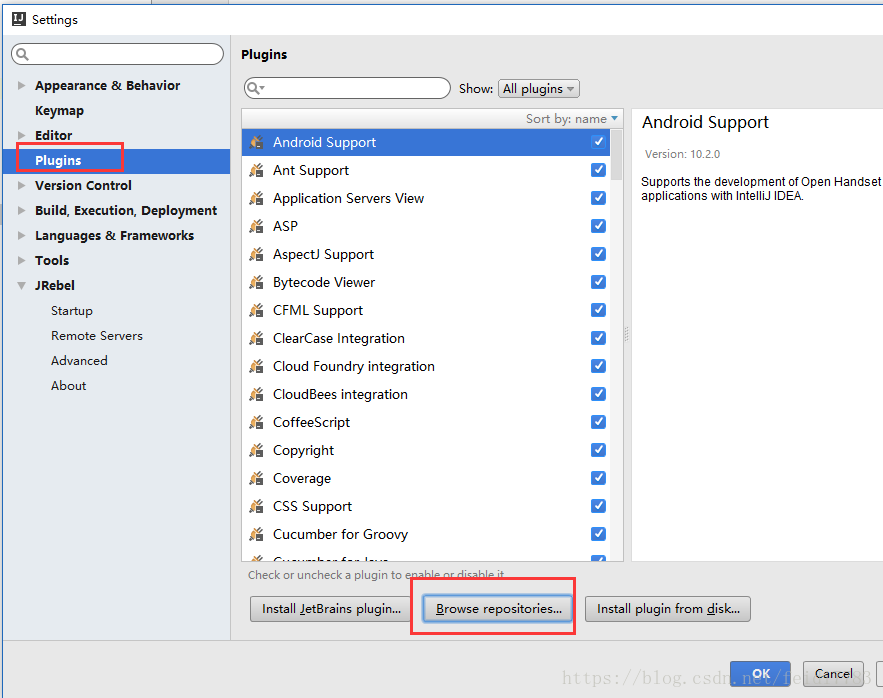Click the Ant Support plugin icon
Viewport: 883px width, 698px height.
click(x=257, y=170)
